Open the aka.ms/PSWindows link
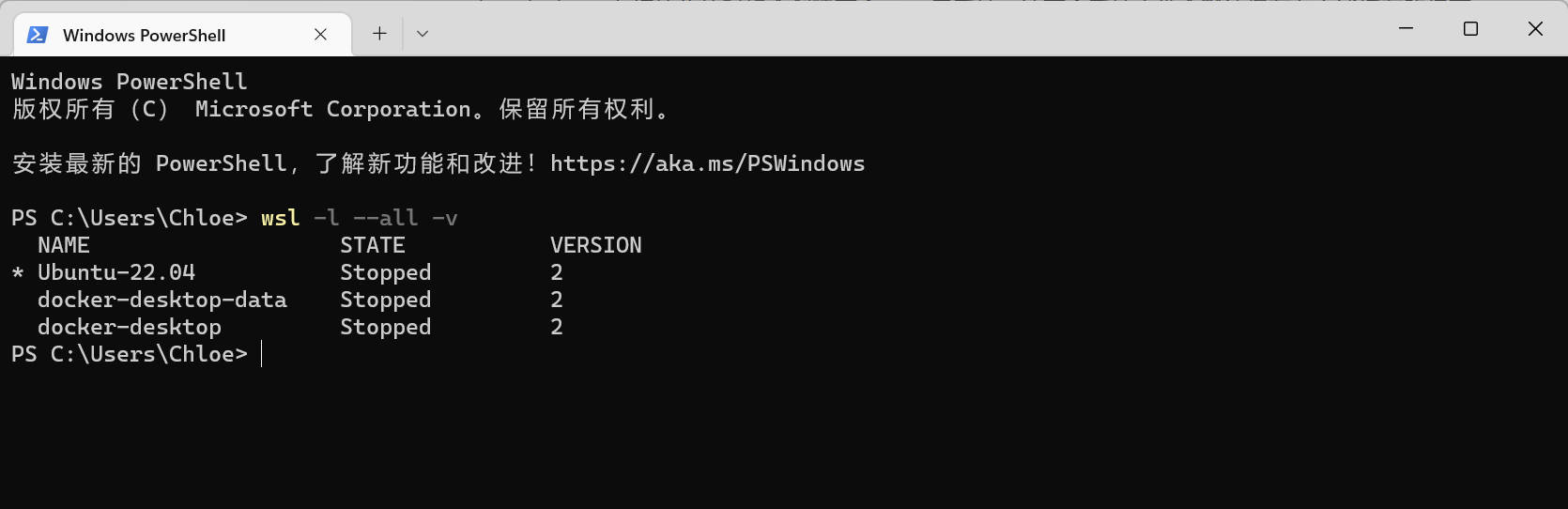 (x=707, y=163)
